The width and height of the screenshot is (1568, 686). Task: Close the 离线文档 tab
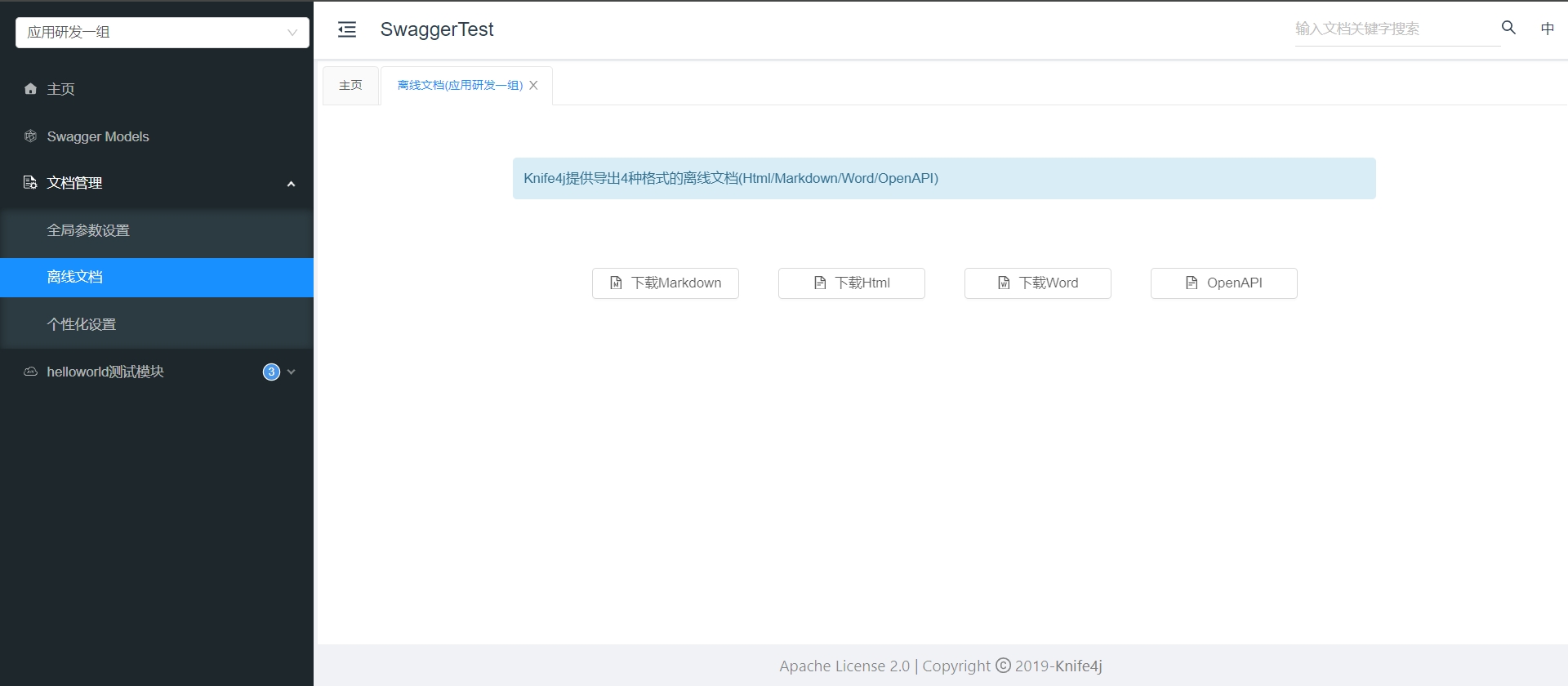click(533, 86)
